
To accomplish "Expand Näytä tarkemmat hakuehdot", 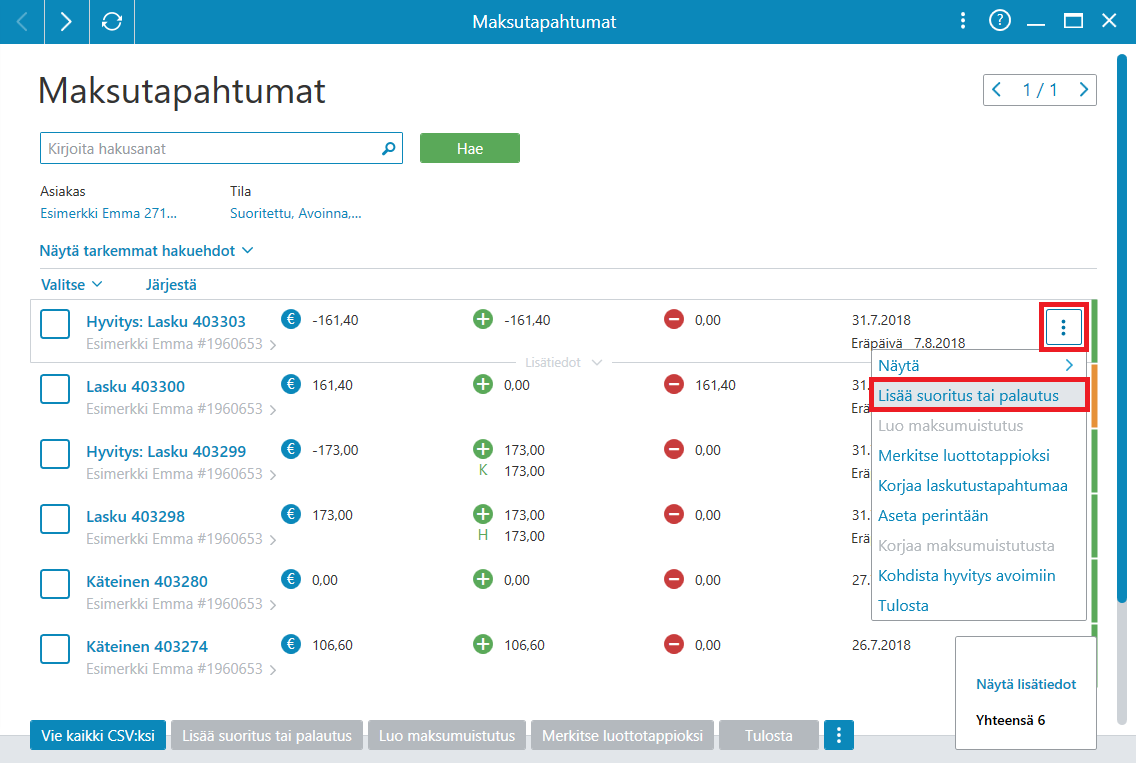I will click(146, 251).
